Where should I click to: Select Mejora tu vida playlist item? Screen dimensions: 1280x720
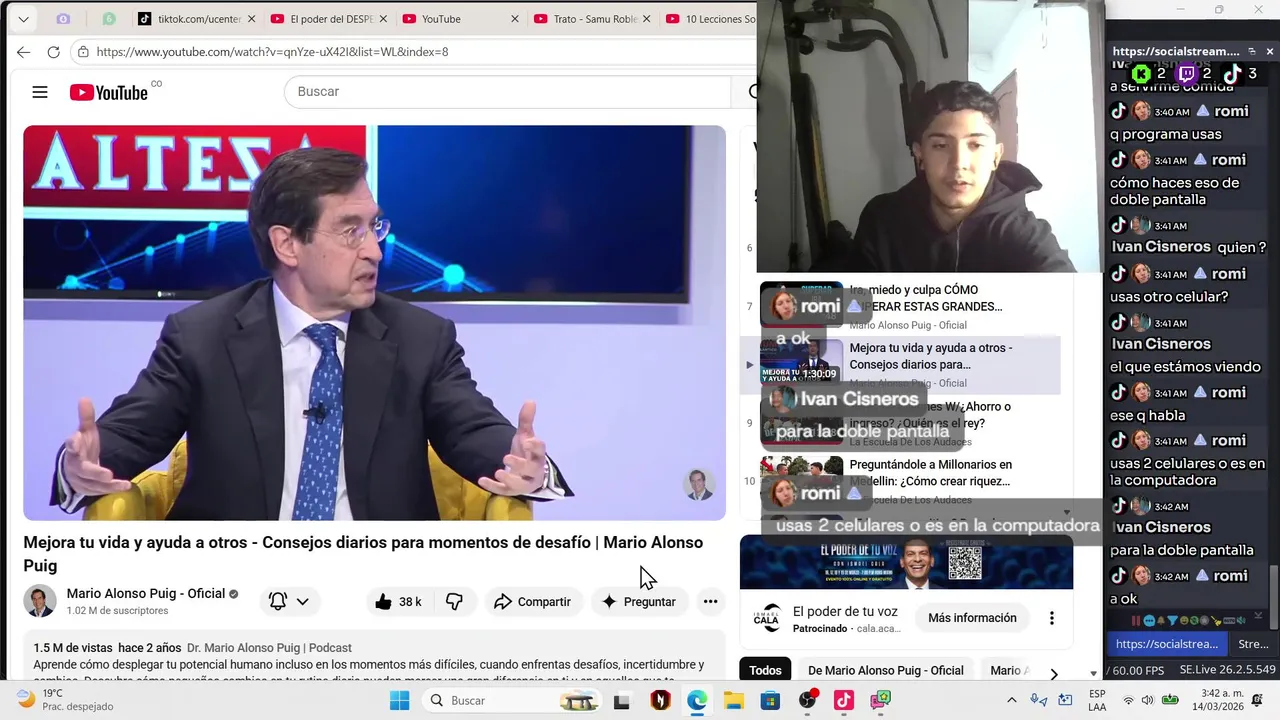click(x=900, y=365)
